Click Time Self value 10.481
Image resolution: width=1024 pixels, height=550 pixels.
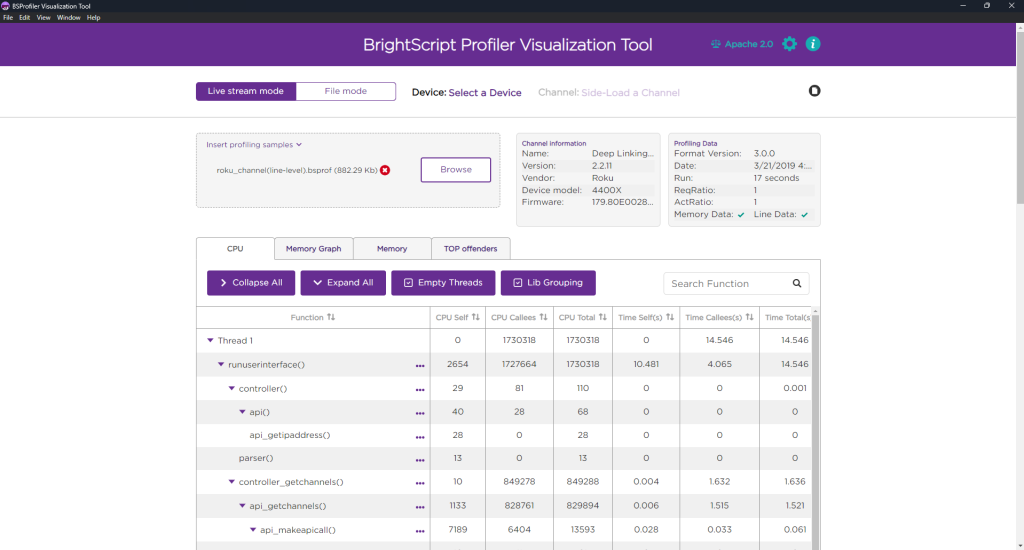[x=646, y=364]
